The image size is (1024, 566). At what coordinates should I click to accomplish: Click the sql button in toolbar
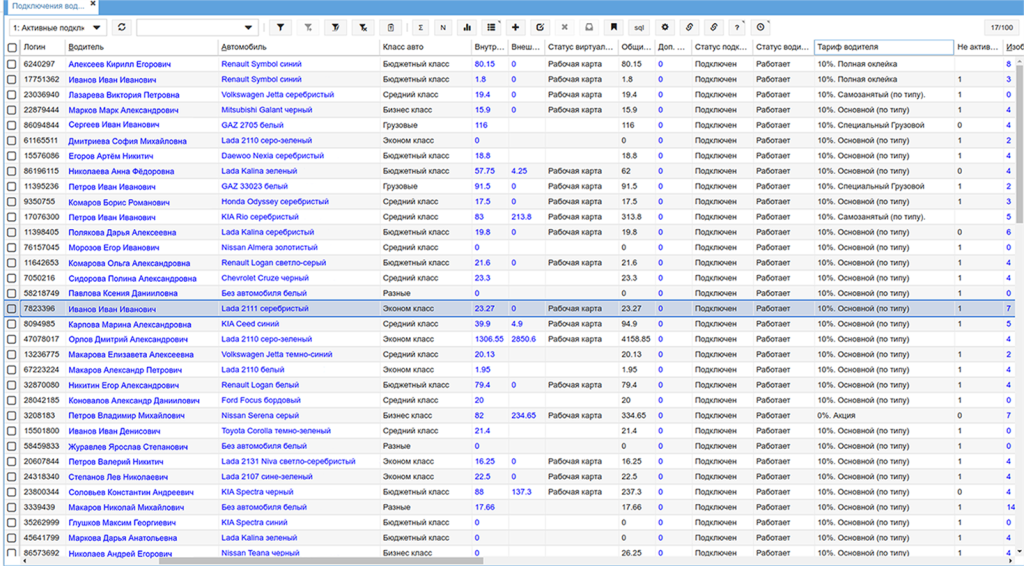point(639,27)
